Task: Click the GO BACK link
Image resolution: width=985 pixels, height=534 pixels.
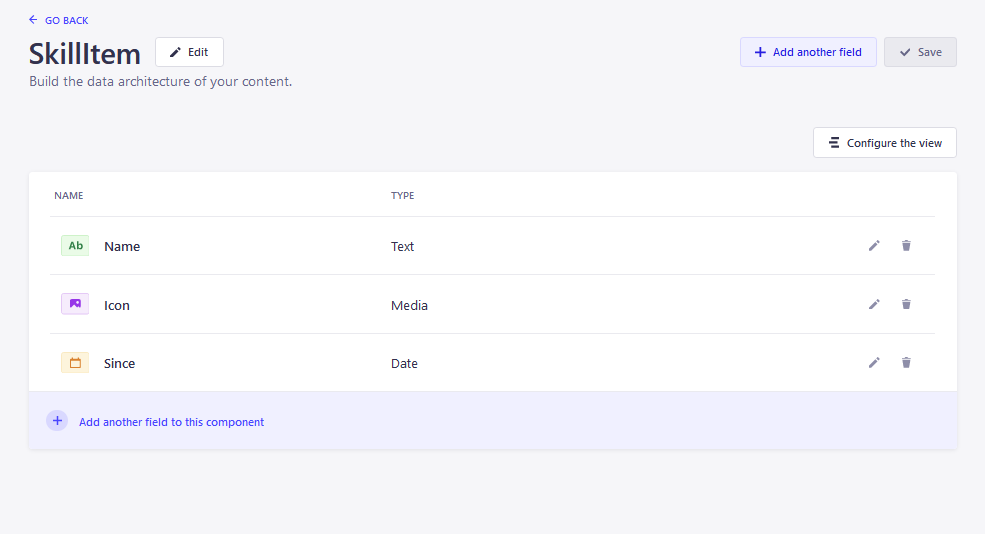Action: click(x=58, y=20)
